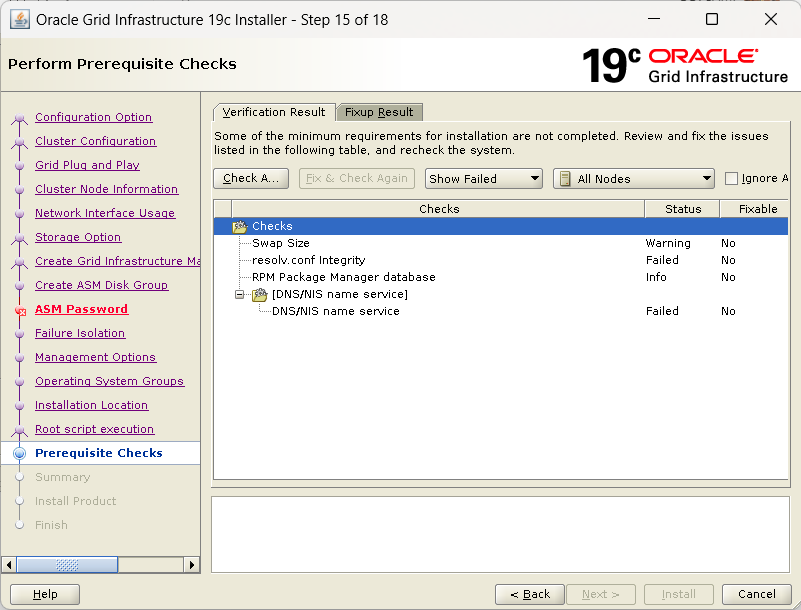The width and height of the screenshot is (801, 610).
Task: Click the server icon in All Nodes dropdown
Action: (x=565, y=179)
